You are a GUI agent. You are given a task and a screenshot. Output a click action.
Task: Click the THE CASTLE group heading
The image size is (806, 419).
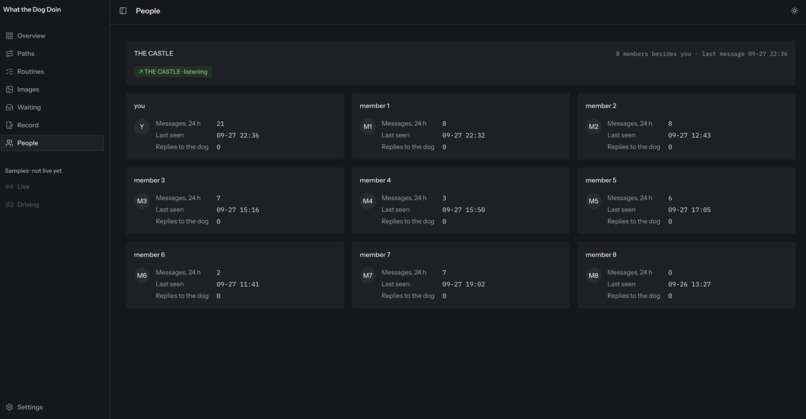pyautogui.click(x=154, y=53)
